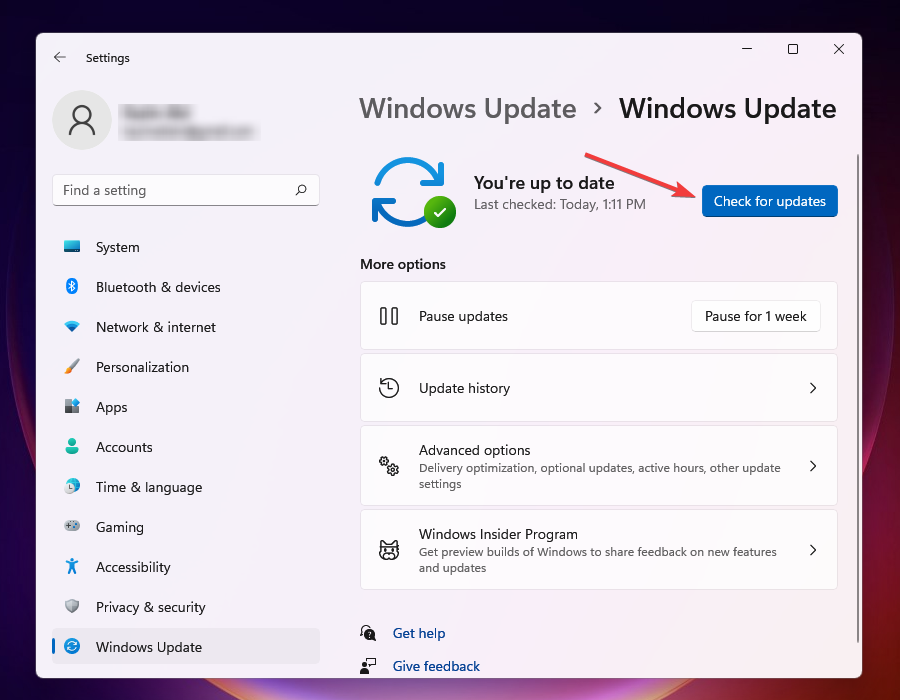The height and width of the screenshot is (700, 900).
Task: Open Apps settings category
Action: click(185, 407)
